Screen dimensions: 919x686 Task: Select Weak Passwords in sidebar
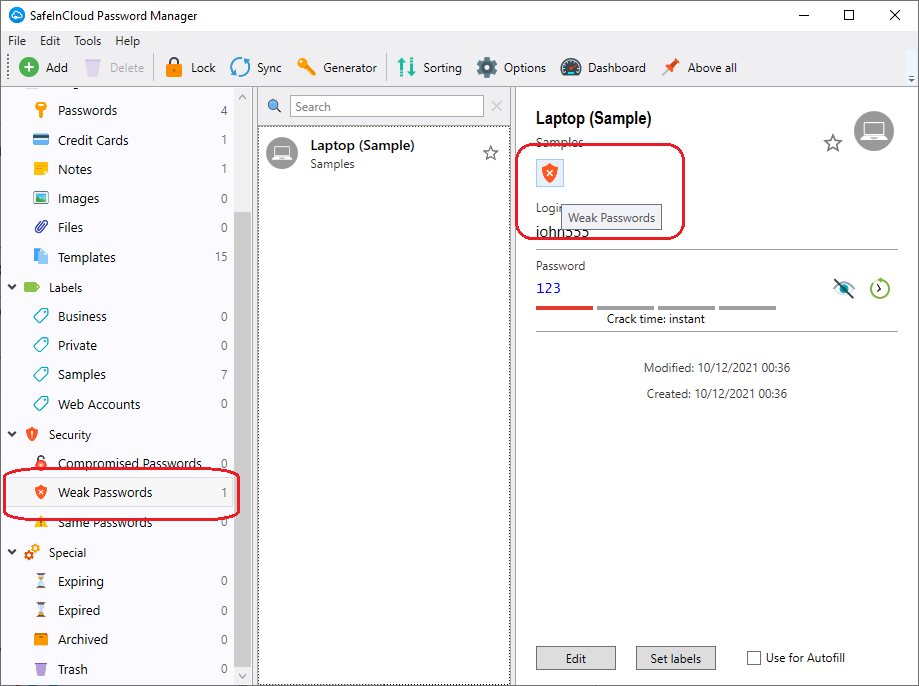tap(120, 493)
